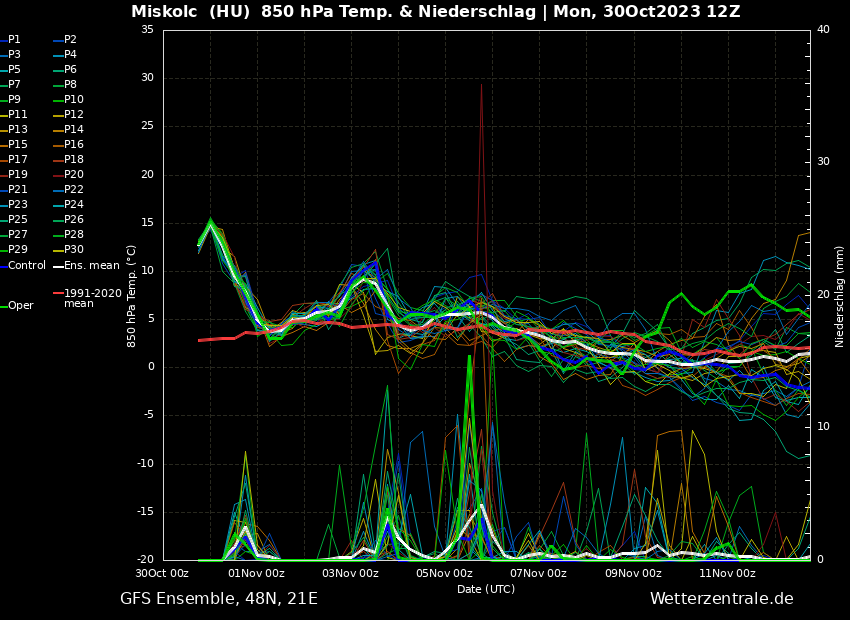Select the P28 legend label
The image size is (850, 620).
[x=74, y=235]
